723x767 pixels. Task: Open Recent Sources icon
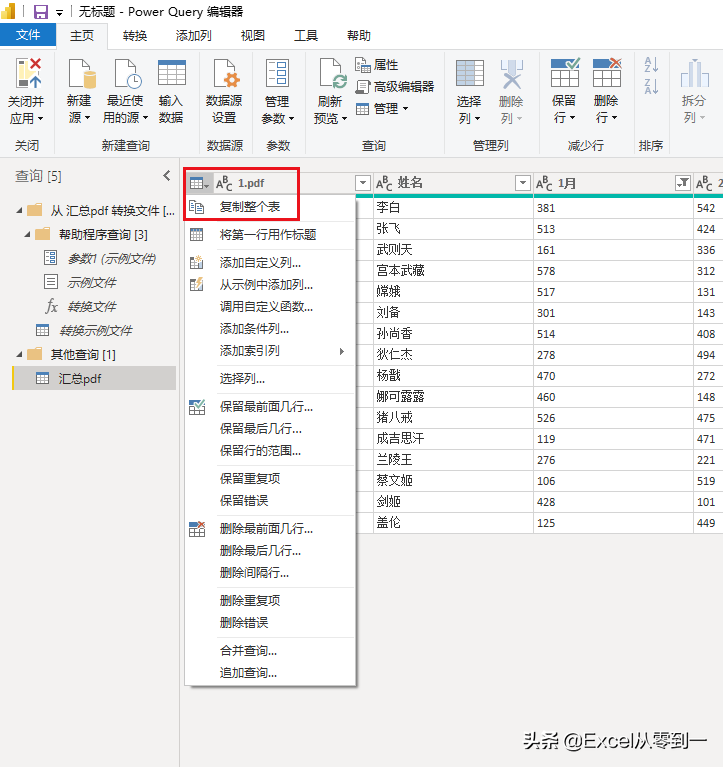pyautogui.click(x=128, y=73)
